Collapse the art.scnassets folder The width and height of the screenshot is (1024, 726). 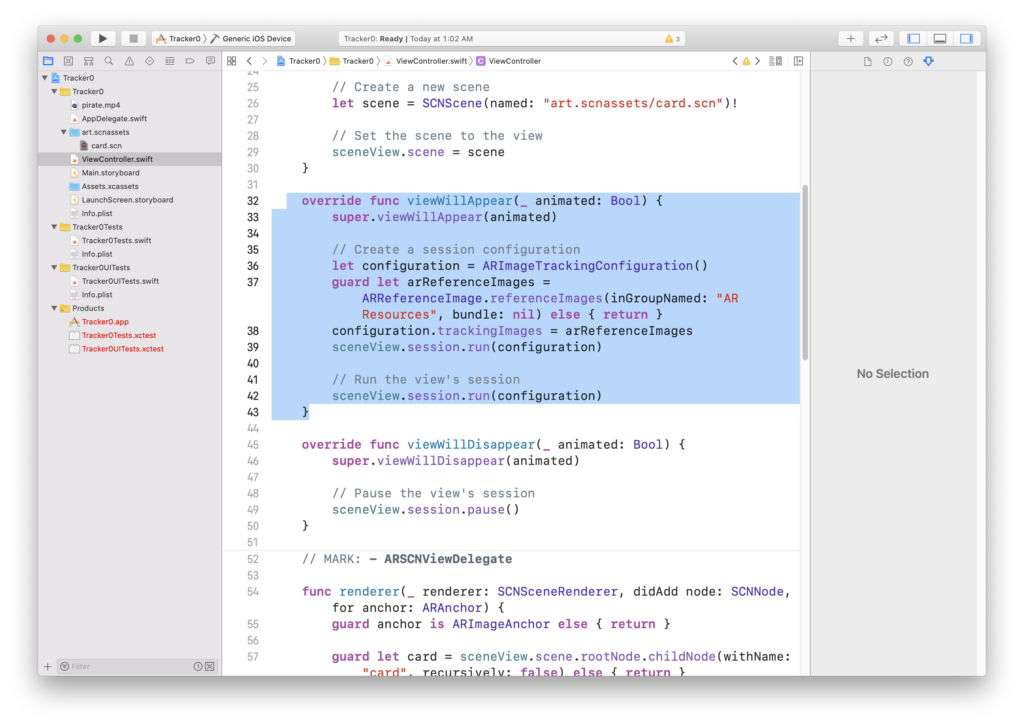[x=62, y=132]
